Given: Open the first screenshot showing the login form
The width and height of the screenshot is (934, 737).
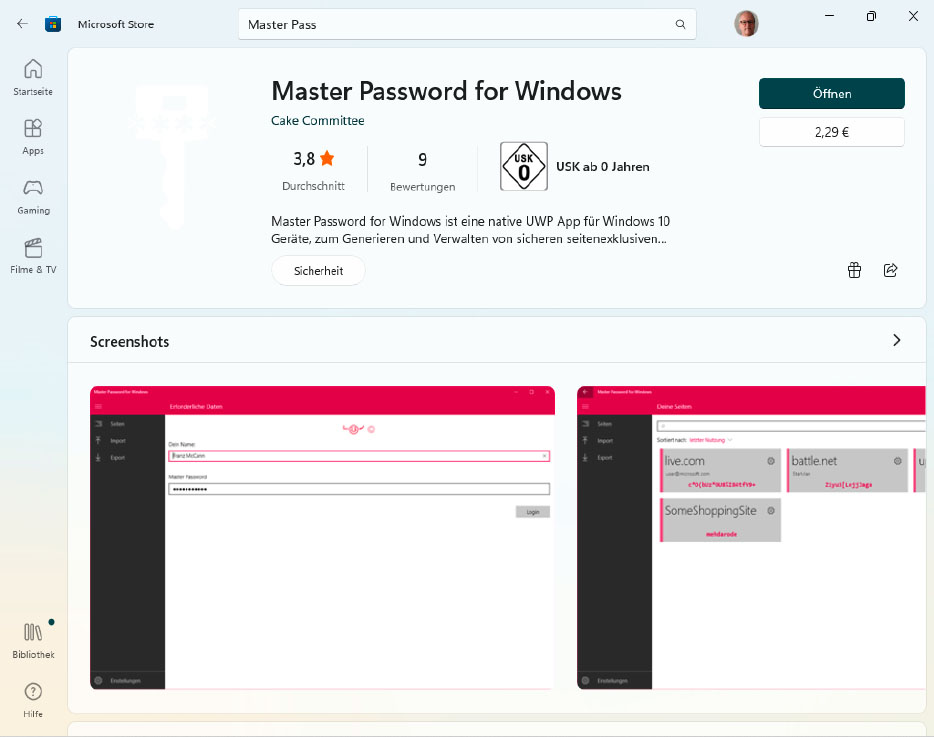Looking at the screenshot, I should coord(322,537).
